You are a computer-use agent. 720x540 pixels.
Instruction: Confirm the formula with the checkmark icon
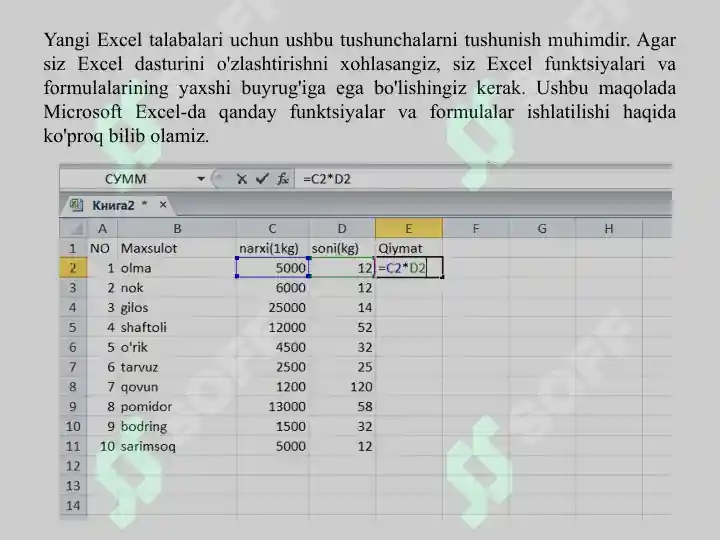pos(262,179)
